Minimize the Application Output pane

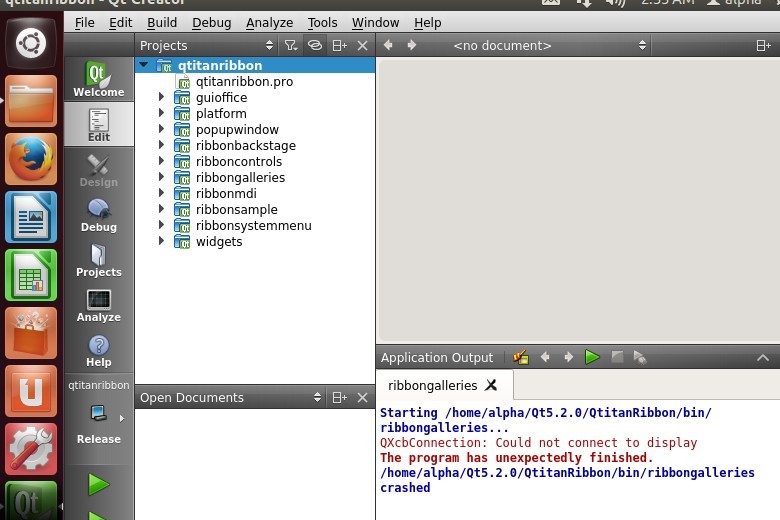(763, 357)
